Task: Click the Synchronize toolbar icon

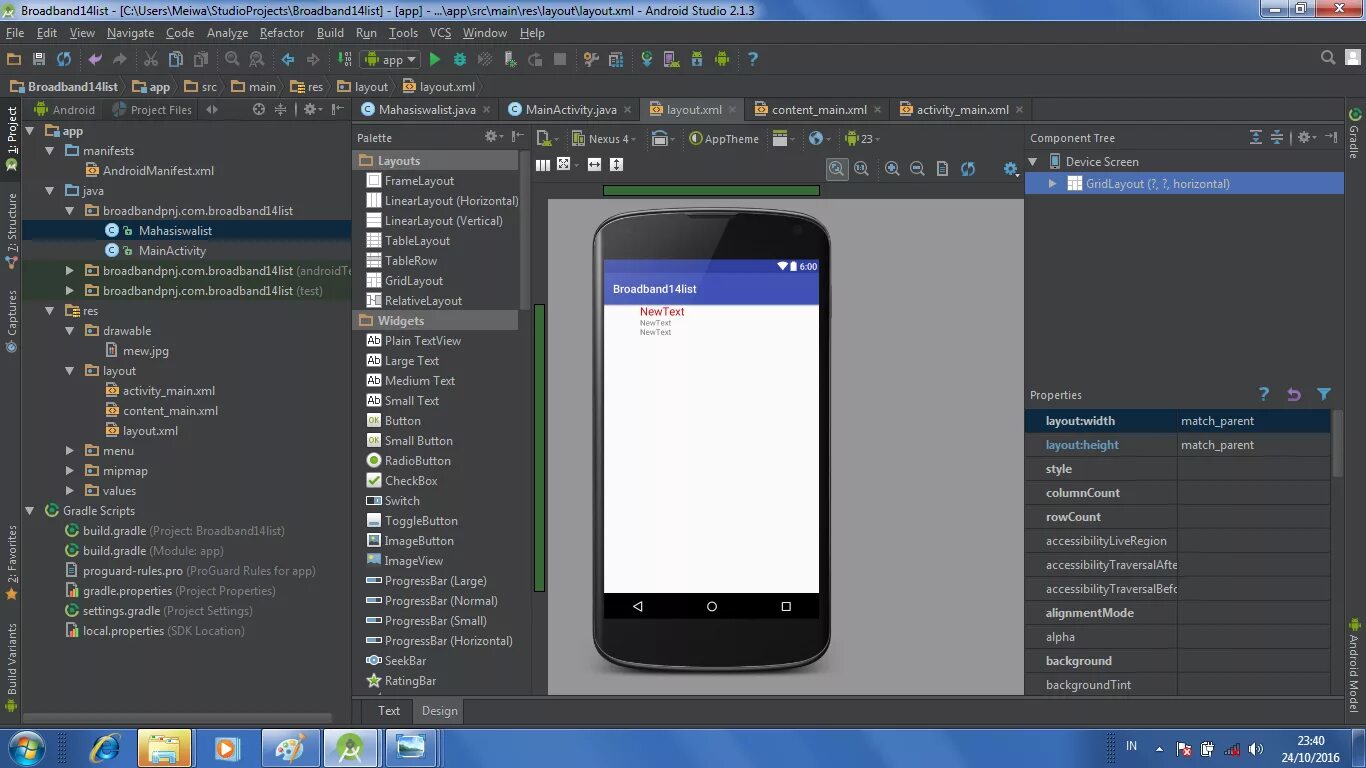Action: point(64,59)
